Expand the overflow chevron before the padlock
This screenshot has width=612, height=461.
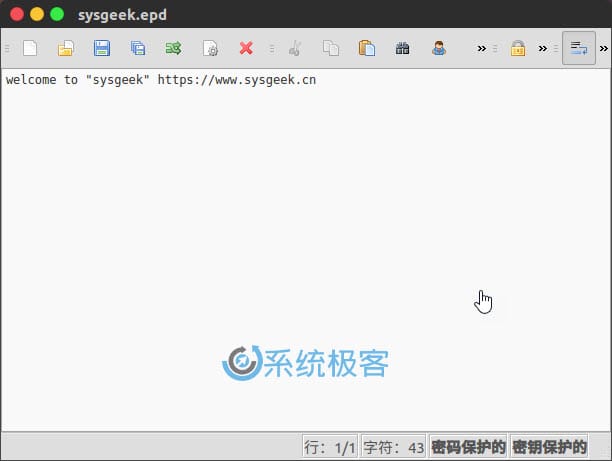(x=482, y=48)
